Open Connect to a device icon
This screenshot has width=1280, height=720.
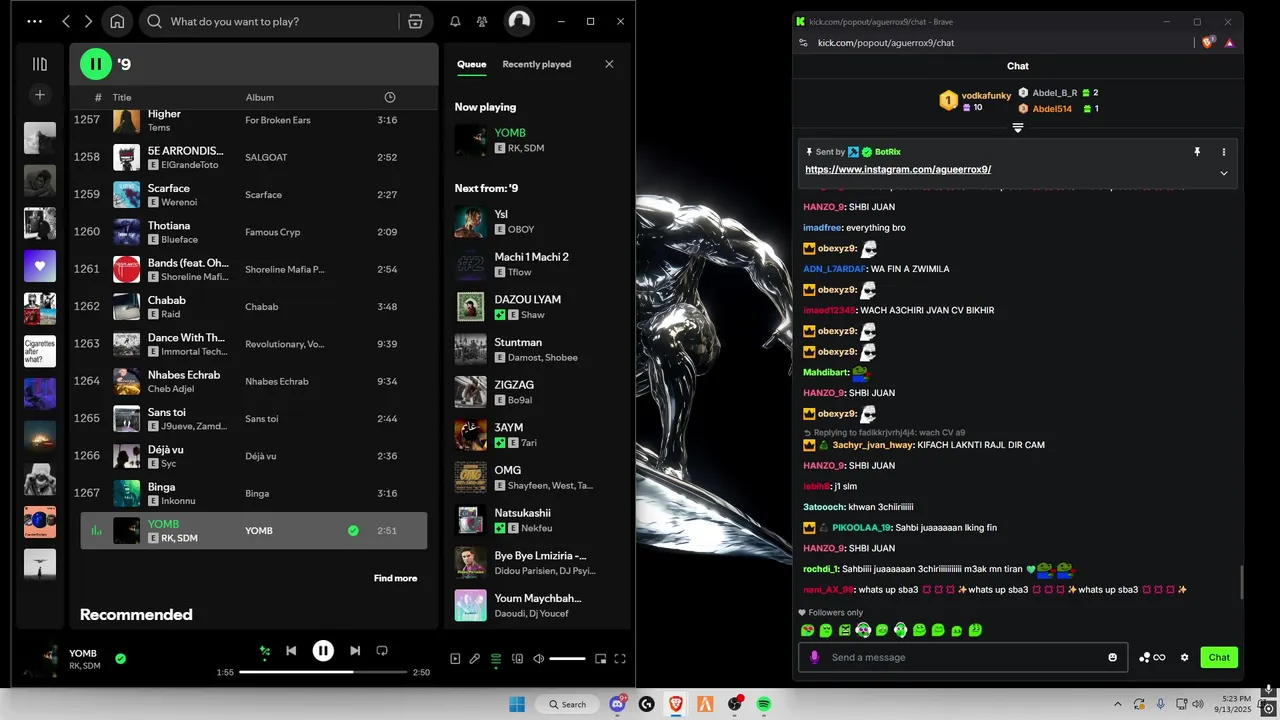point(517,659)
